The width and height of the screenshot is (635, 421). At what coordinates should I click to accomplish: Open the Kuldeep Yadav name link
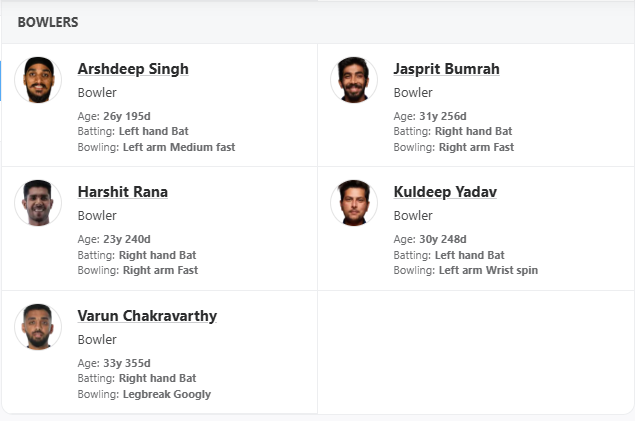pos(445,192)
